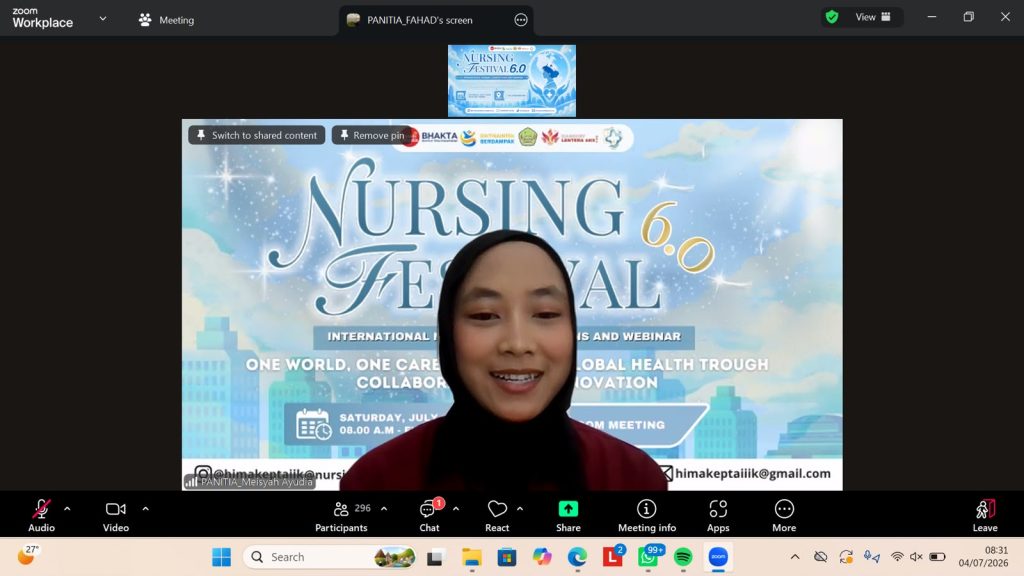Open Meeting info
This screenshot has height=576, width=1024.
point(647,515)
